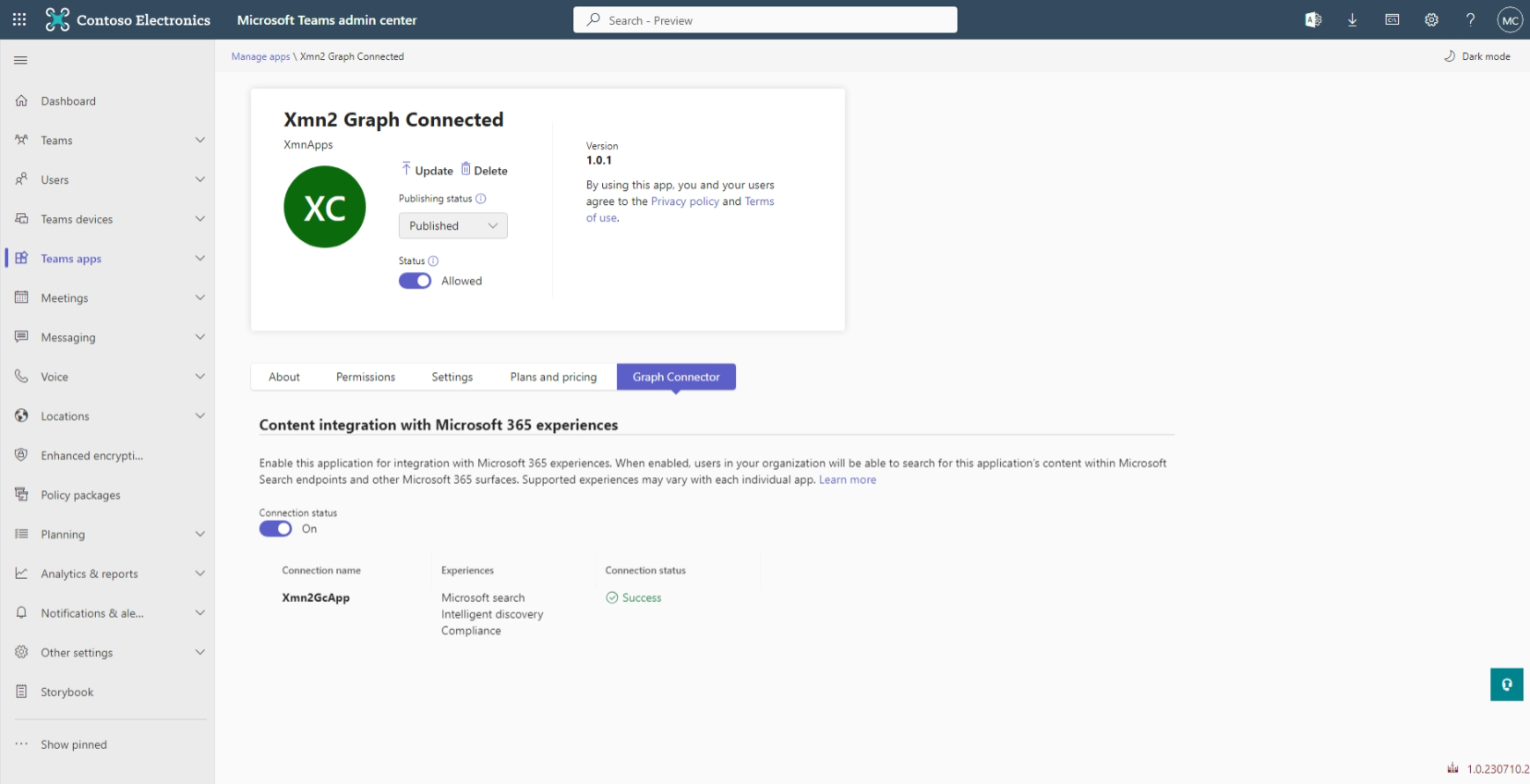This screenshot has height=784, width=1530.
Task: Click the Voice phone icon
Action: (x=22, y=377)
